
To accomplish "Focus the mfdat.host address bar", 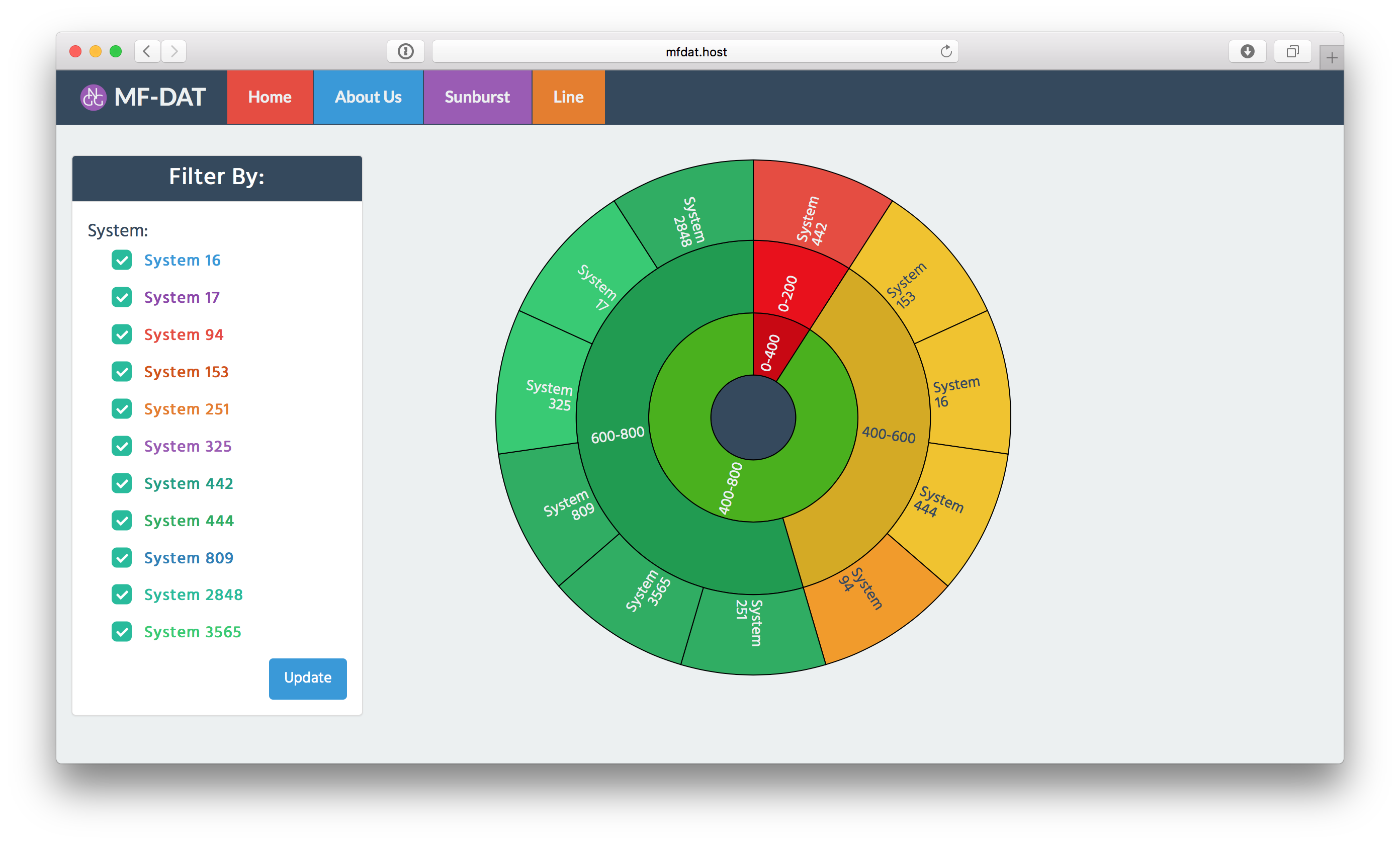I will pyautogui.click(x=695, y=52).
